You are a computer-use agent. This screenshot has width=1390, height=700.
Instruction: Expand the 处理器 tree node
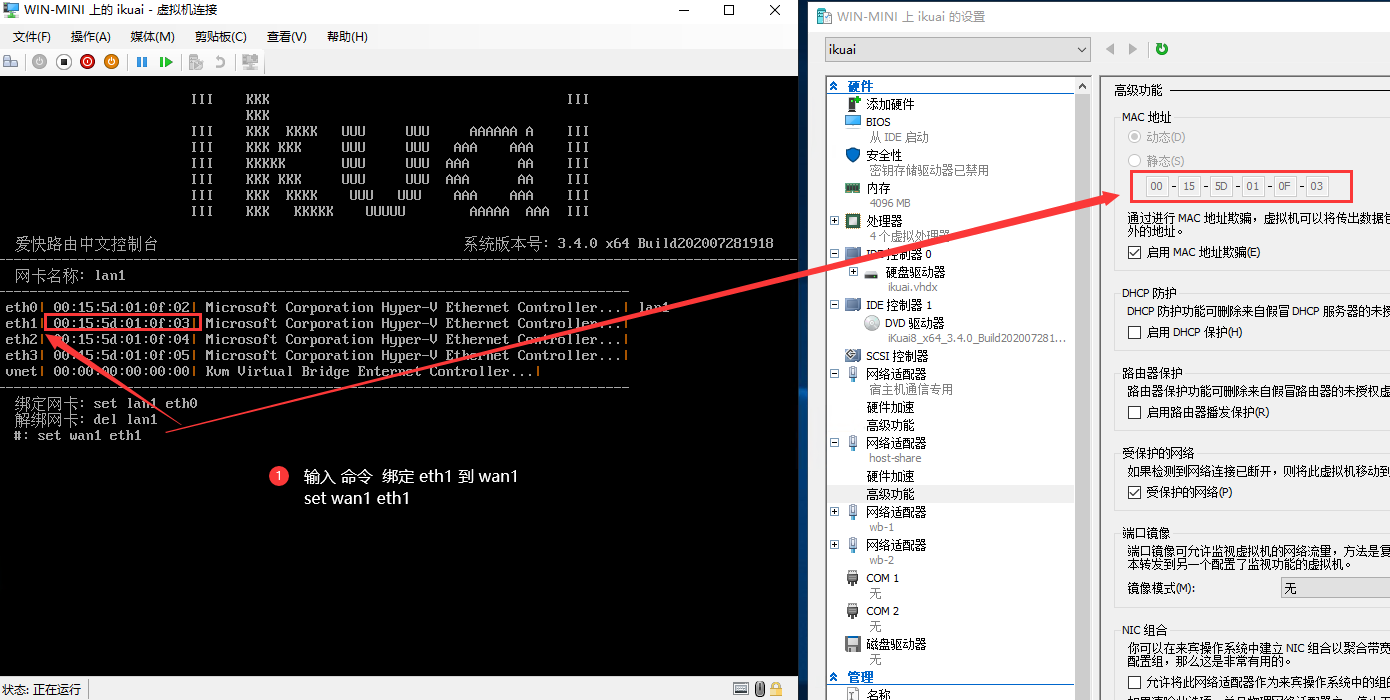pos(834,221)
